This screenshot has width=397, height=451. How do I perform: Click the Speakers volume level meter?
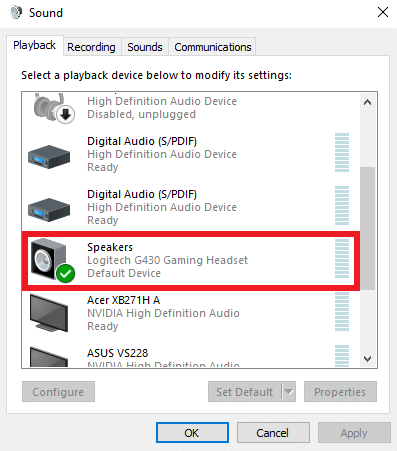point(342,258)
